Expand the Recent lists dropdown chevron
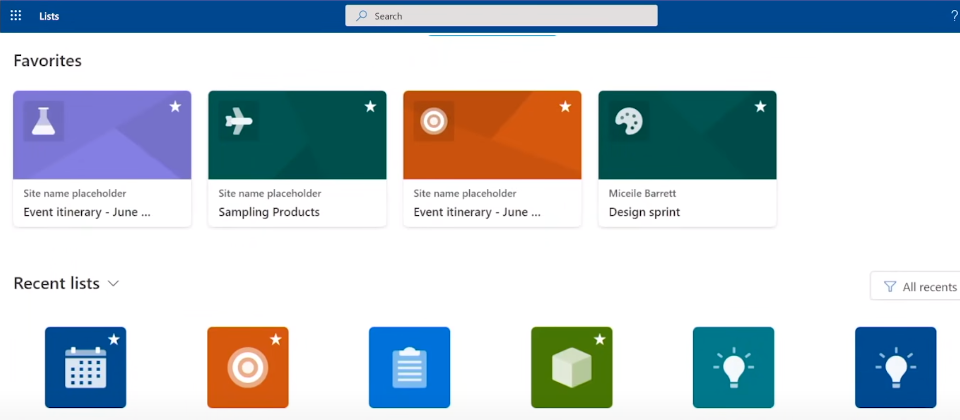 (113, 283)
